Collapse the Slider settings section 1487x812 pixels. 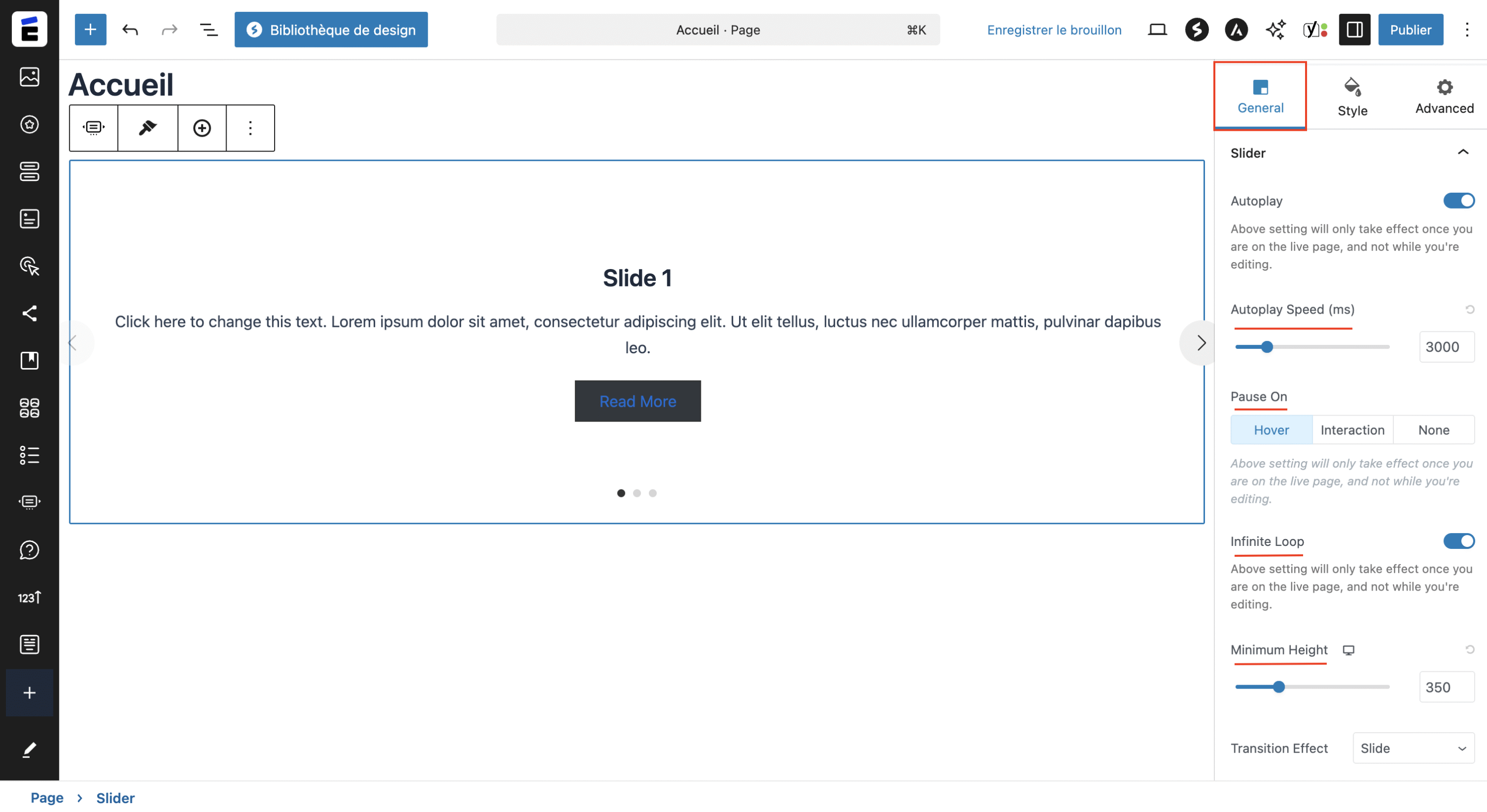pos(1463,152)
